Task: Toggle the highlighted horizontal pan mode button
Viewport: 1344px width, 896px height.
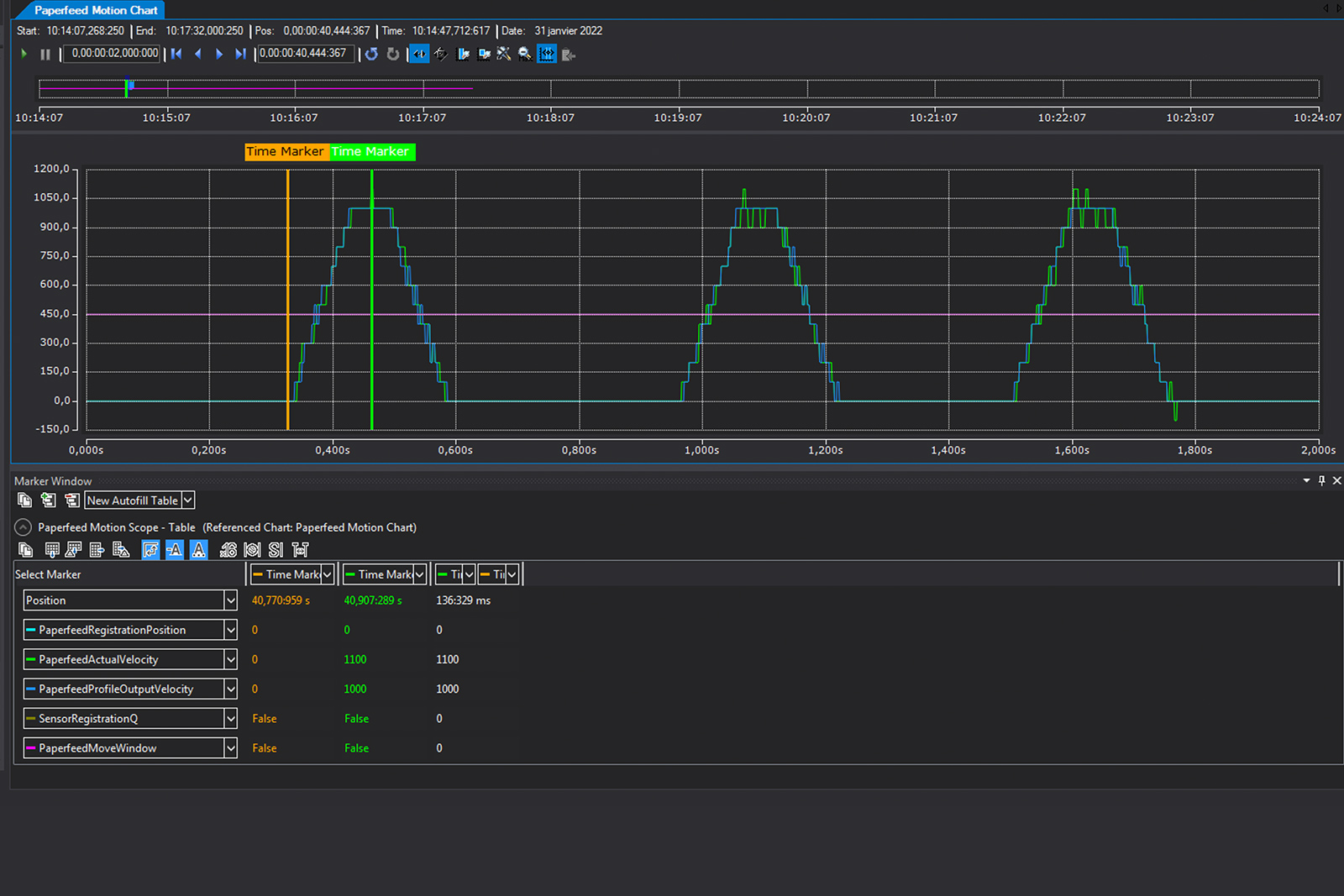Action: coord(418,55)
